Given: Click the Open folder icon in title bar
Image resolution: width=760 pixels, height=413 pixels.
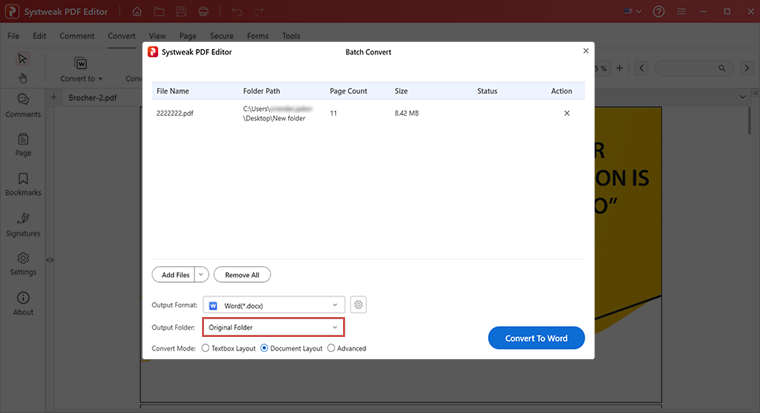Looking at the screenshot, I should tap(159, 11).
